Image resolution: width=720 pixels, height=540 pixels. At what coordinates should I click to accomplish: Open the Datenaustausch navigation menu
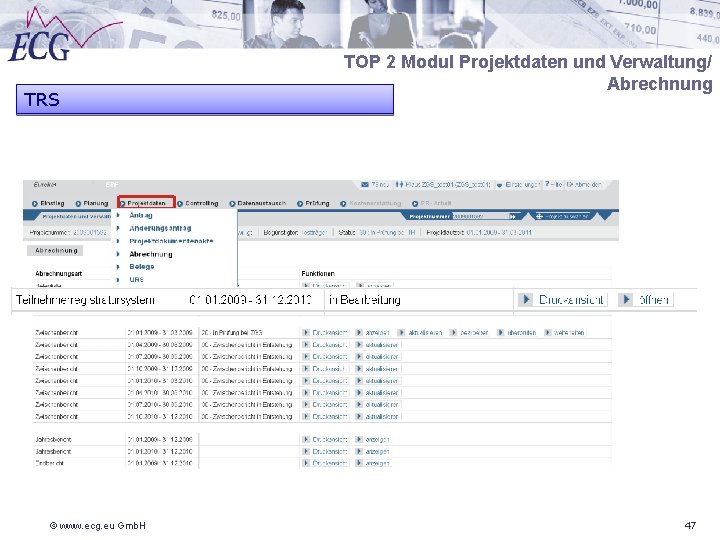pos(258,203)
